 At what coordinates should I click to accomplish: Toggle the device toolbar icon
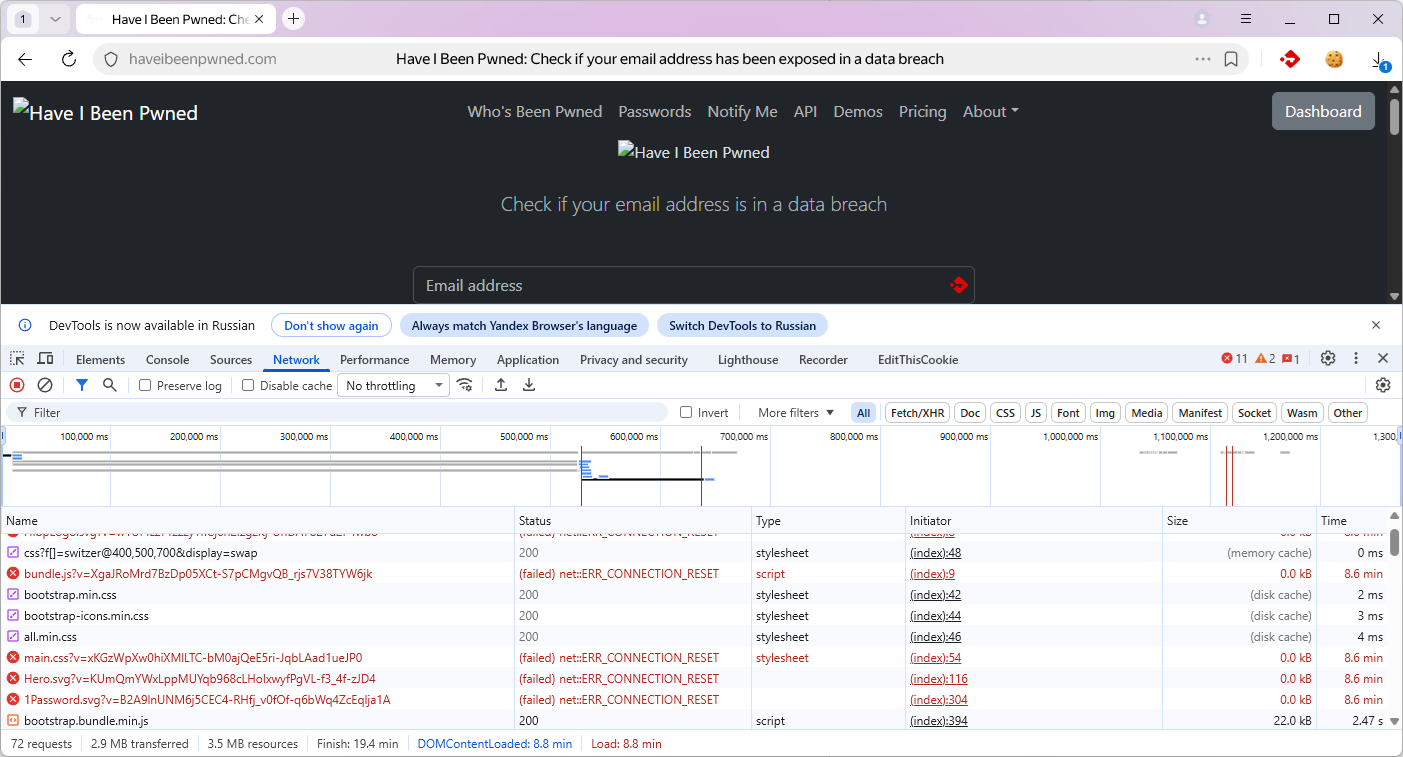pyautogui.click(x=45, y=359)
